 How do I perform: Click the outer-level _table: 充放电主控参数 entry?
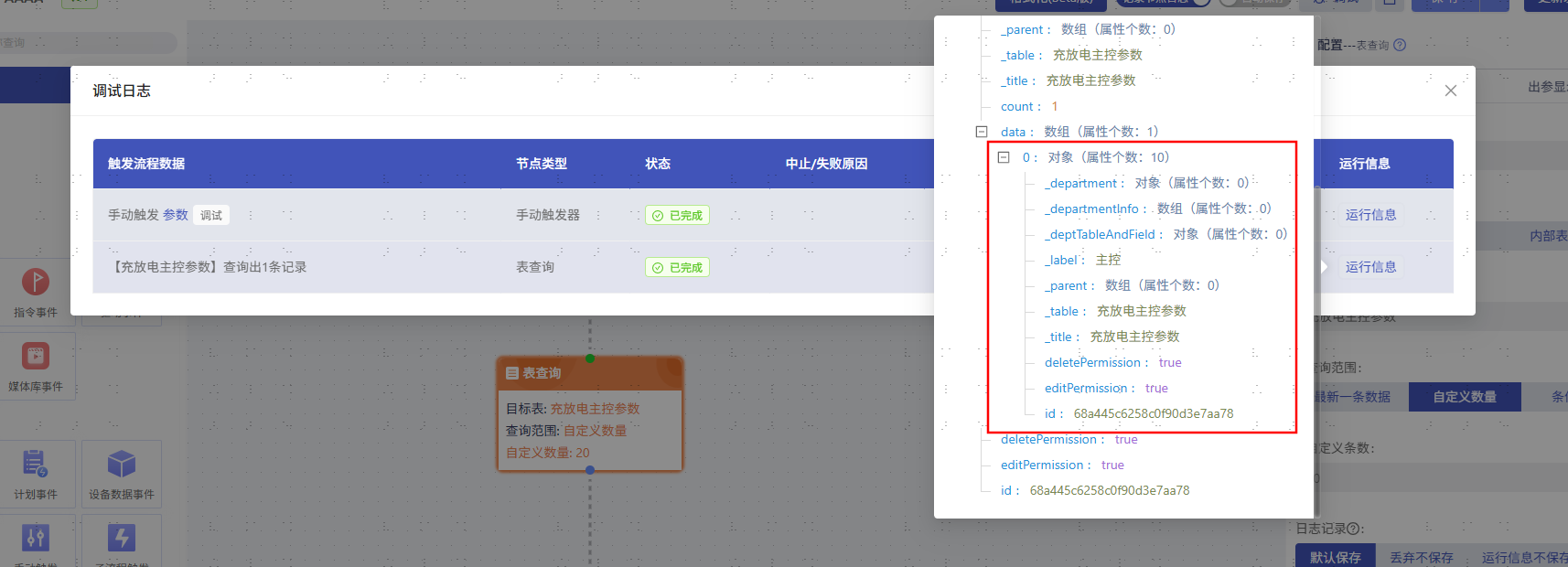pyautogui.click(x=1071, y=55)
